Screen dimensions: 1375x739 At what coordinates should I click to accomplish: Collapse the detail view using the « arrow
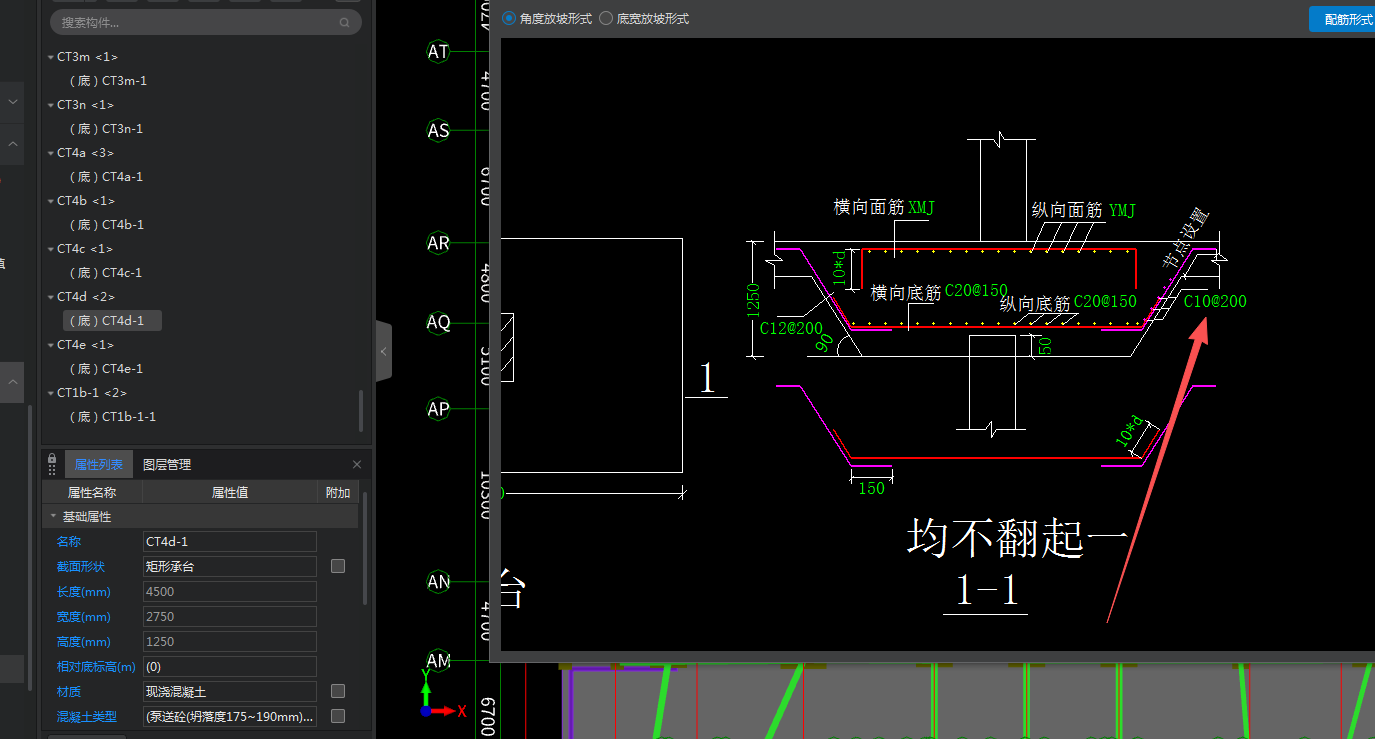tap(384, 352)
